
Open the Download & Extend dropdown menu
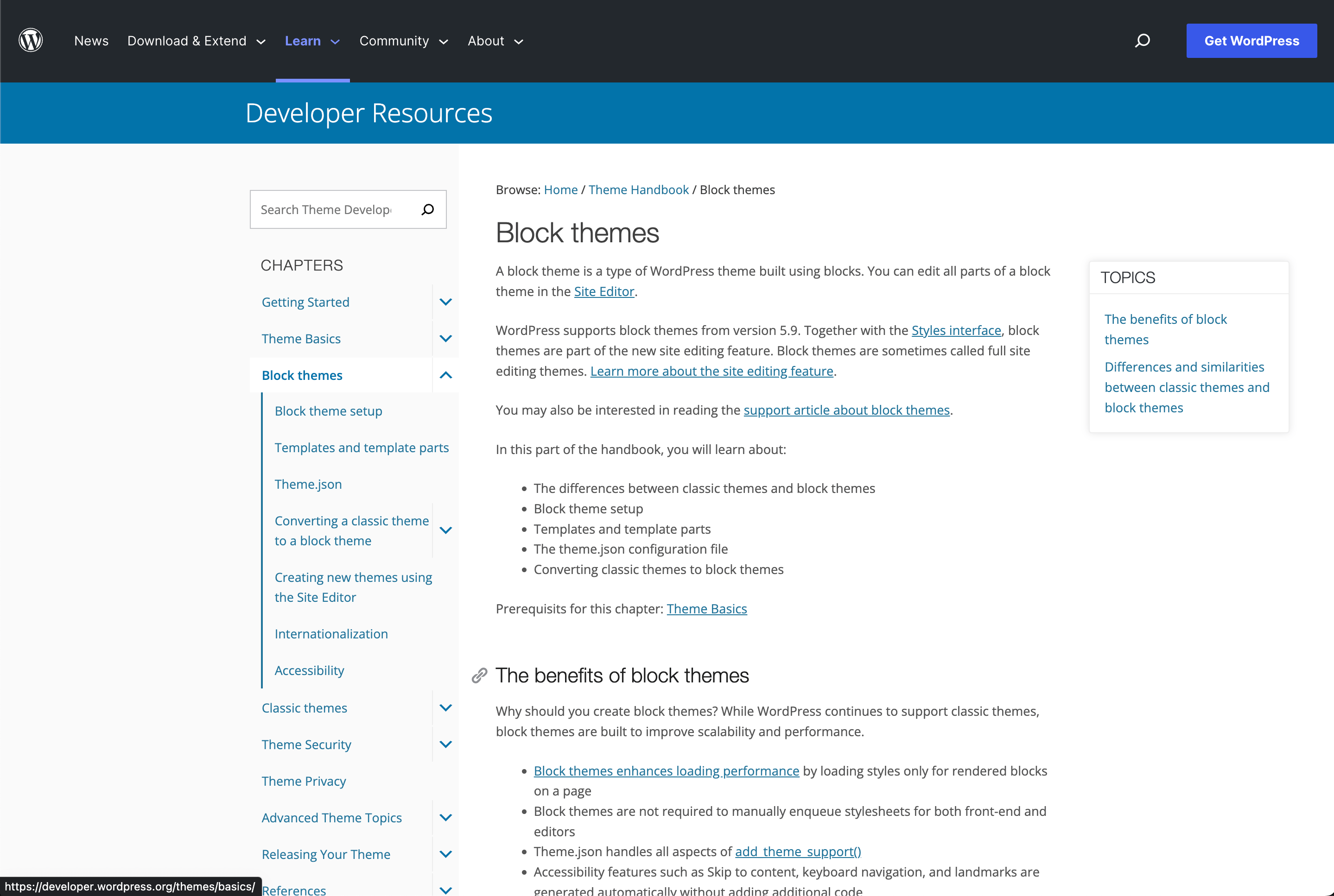click(196, 41)
